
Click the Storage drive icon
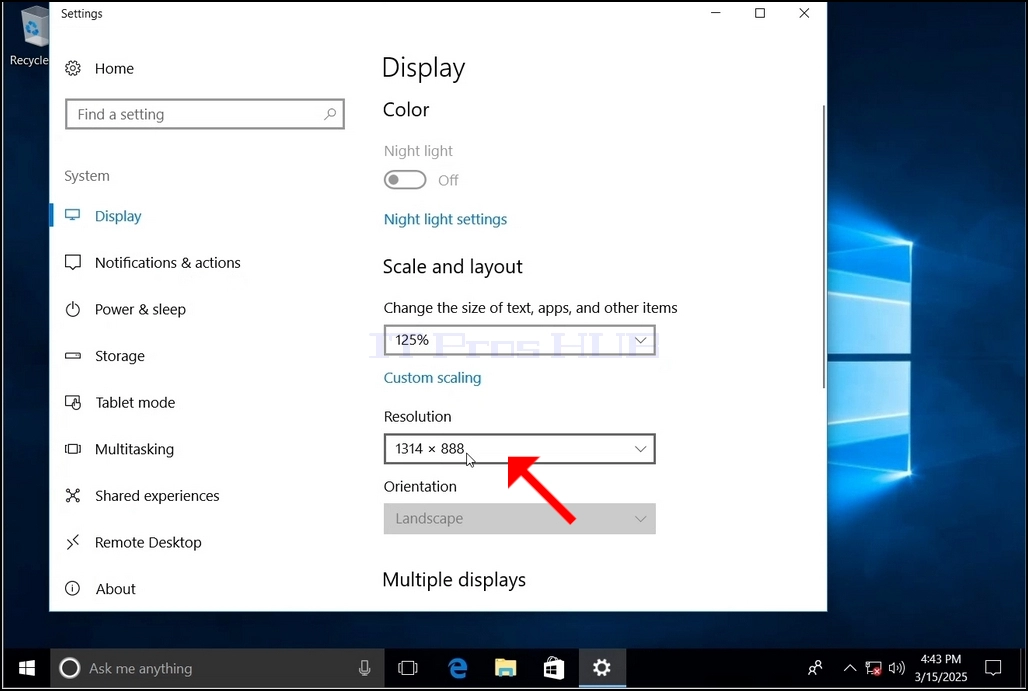73,356
